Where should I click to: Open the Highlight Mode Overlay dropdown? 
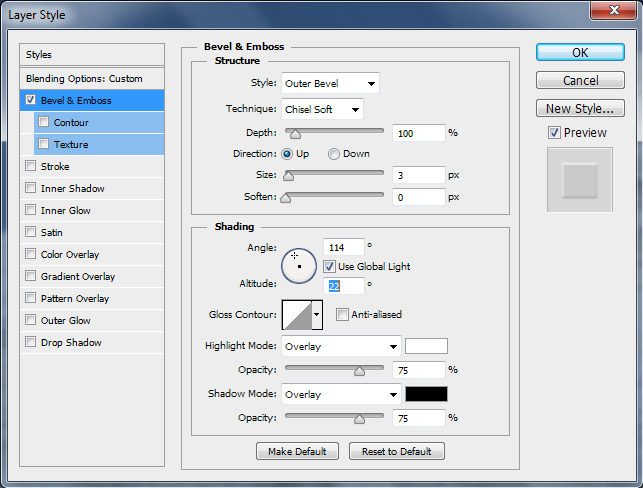point(341,347)
